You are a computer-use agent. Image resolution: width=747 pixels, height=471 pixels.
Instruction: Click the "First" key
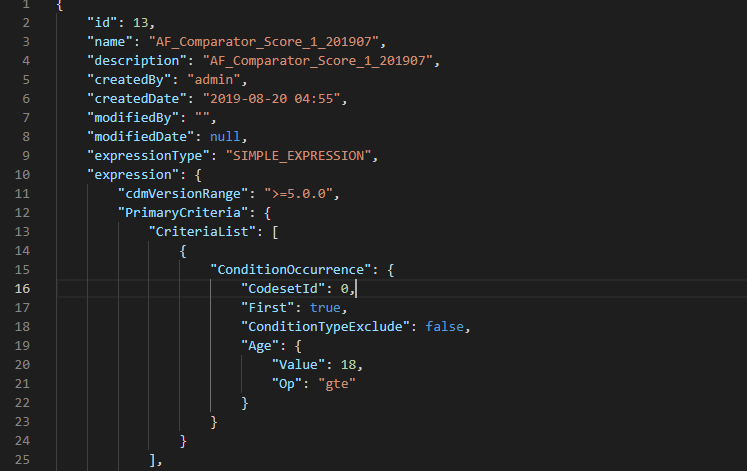click(x=267, y=308)
